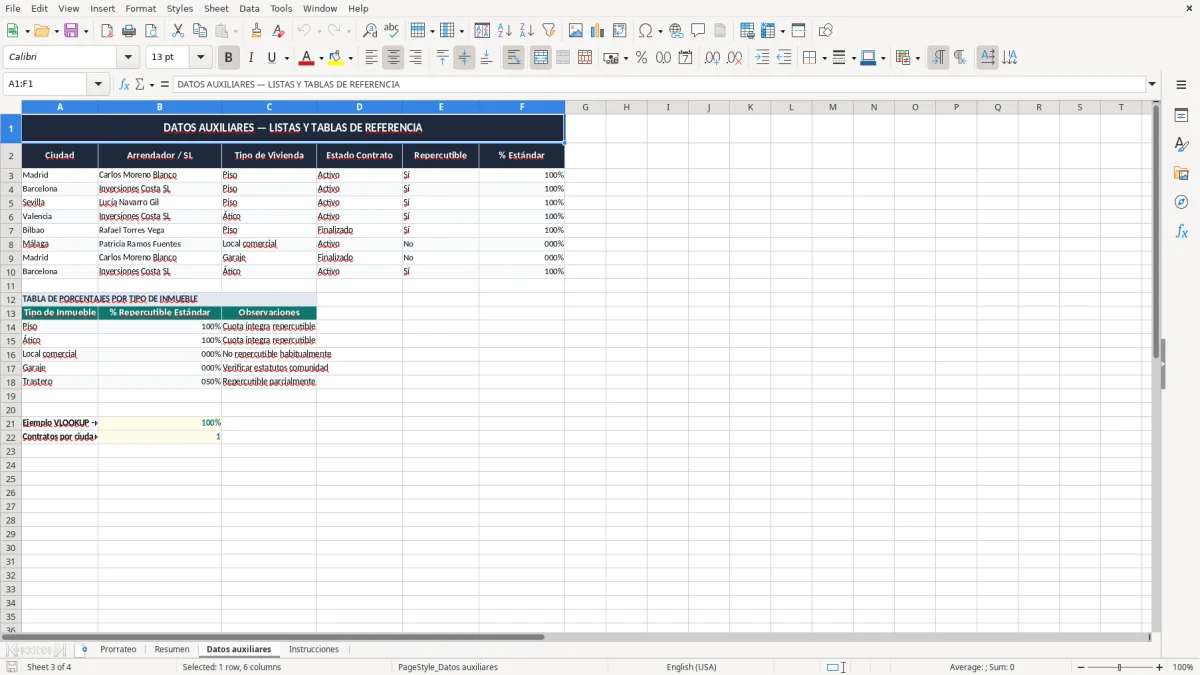Toggle Underline formatting
Image resolution: width=1200 pixels, height=675 pixels.
pos(271,58)
